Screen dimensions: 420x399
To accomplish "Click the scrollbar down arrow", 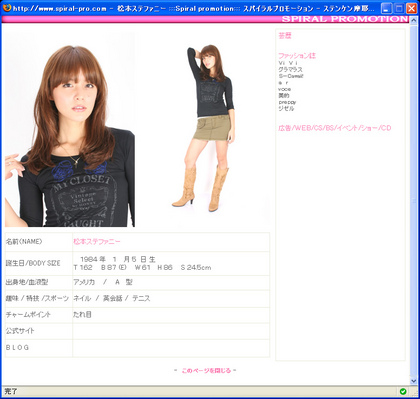I will pyautogui.click(x=414, y=380).
